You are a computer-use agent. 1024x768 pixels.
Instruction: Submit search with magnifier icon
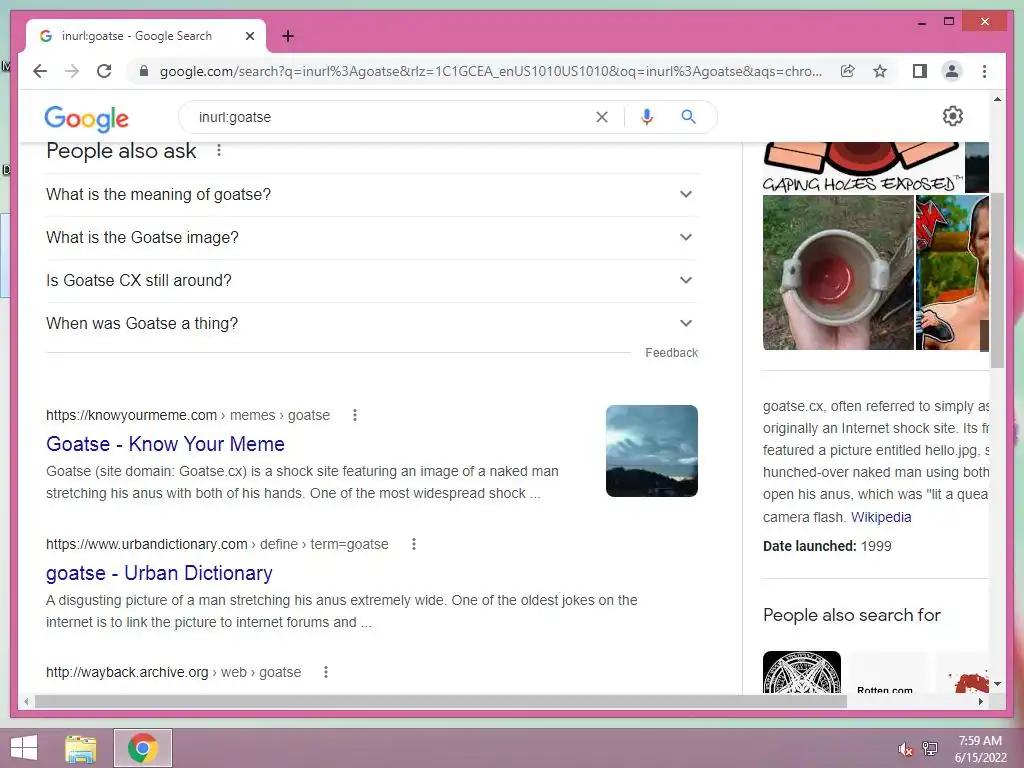tap(688, 117)
